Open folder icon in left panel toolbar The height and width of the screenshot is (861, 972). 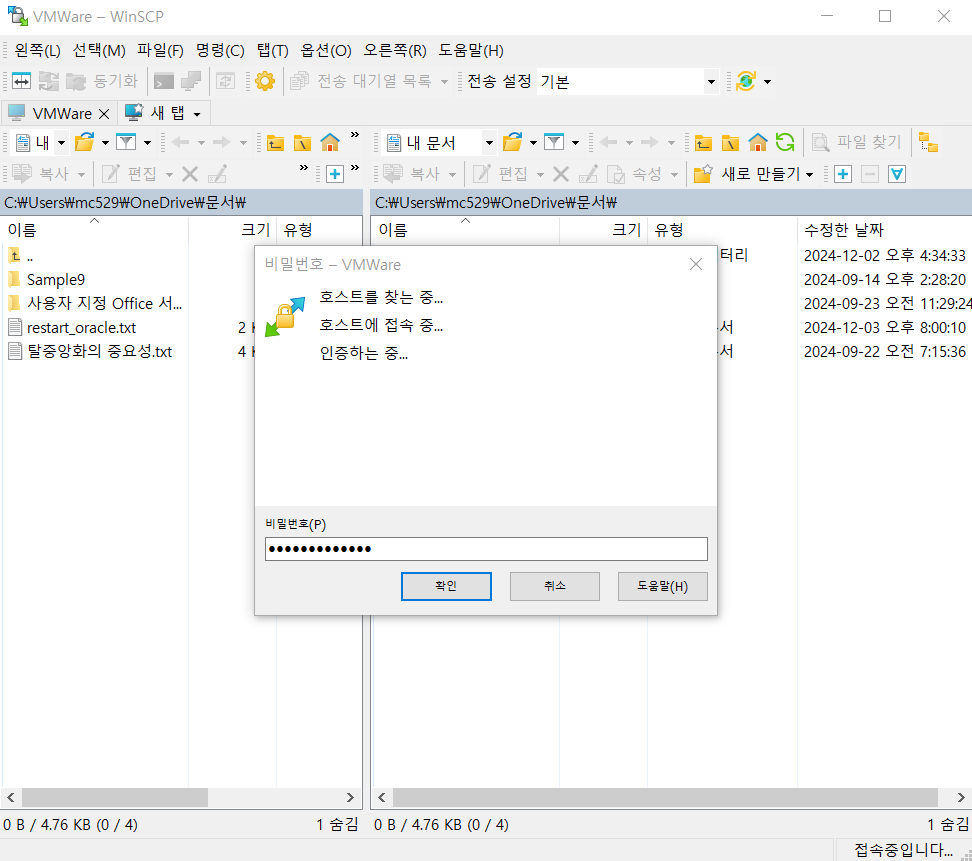pos(84,143)
